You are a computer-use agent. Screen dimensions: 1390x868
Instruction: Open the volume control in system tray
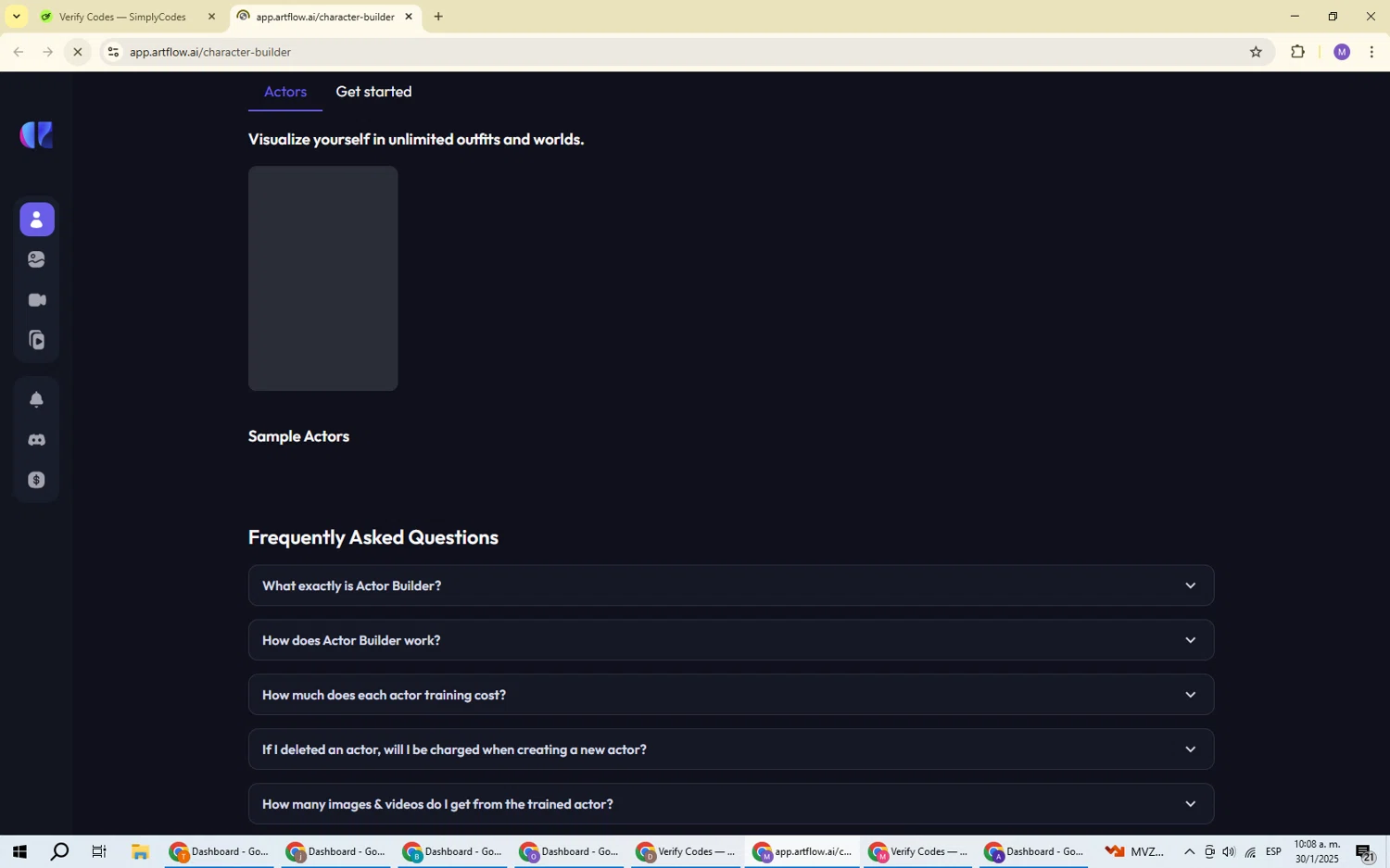(1229, 852)
